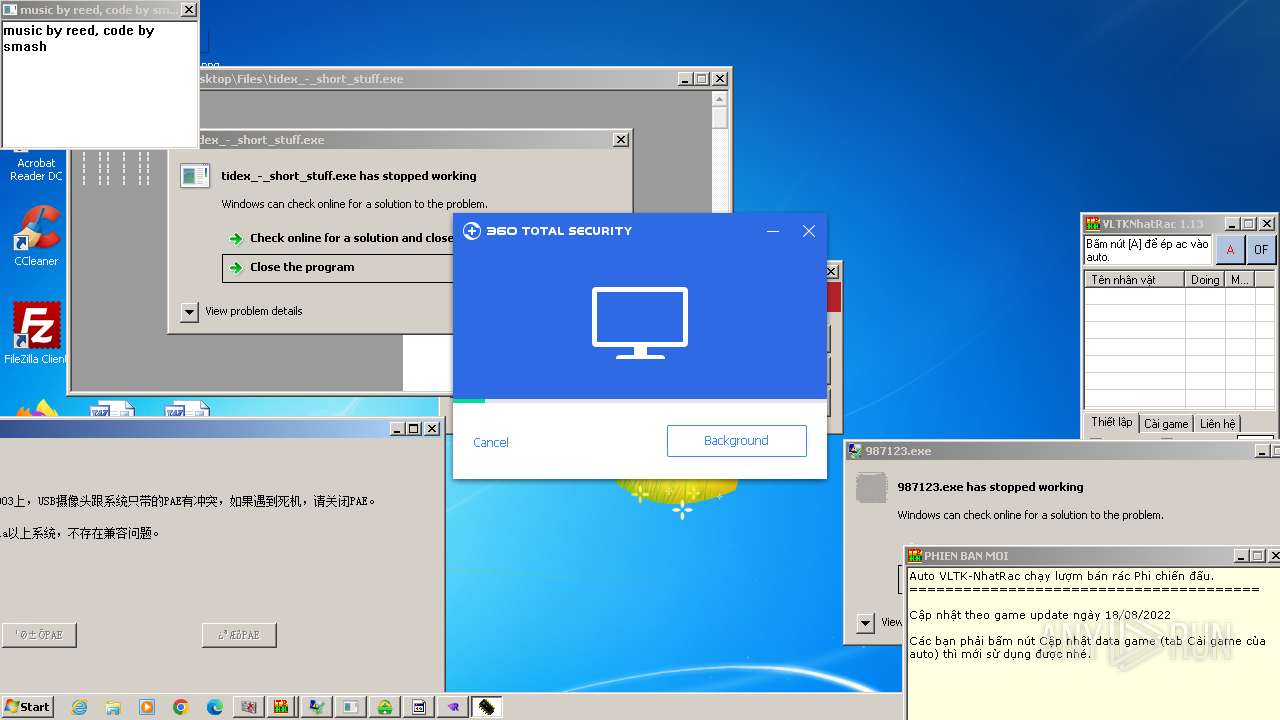Click the music by reed text area
The width and height of the screenshot is (1280, 720).
[x=100, y=84]
